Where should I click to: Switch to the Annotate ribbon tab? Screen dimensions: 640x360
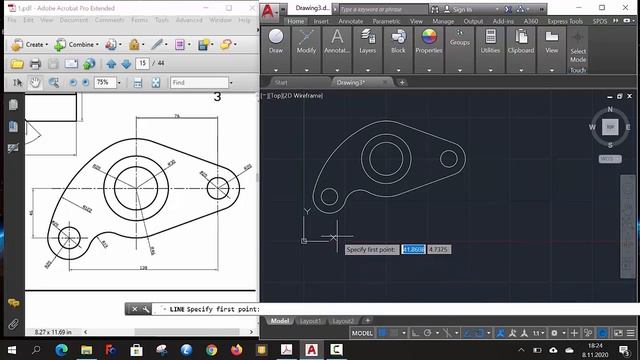[351, 21]
